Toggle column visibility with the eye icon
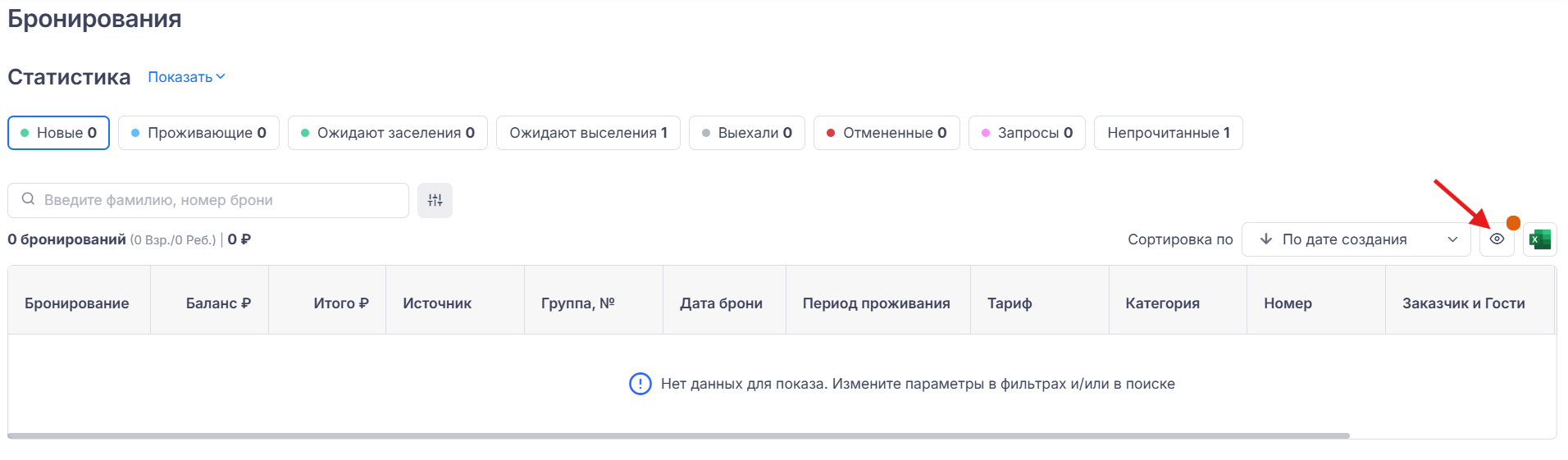Image resolution: width=1568 pixels, height=460 pixels. click(1497, 239)
